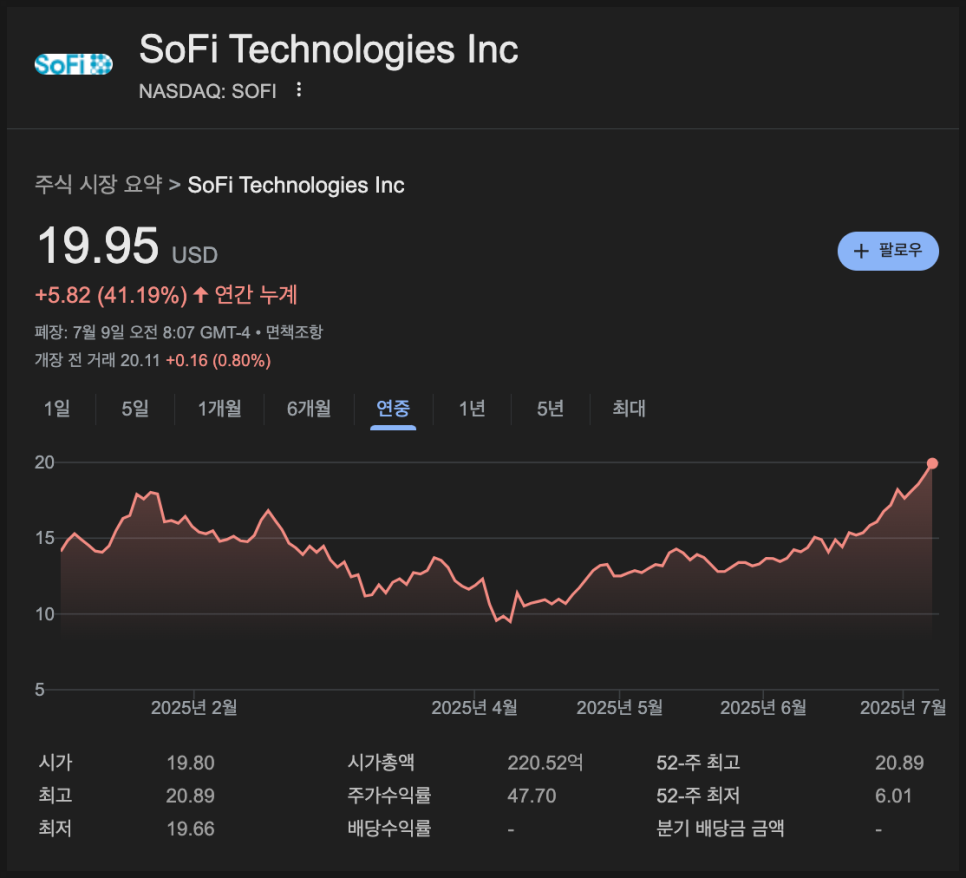Click the 팔로우 follow button

(x=888, y=251)
